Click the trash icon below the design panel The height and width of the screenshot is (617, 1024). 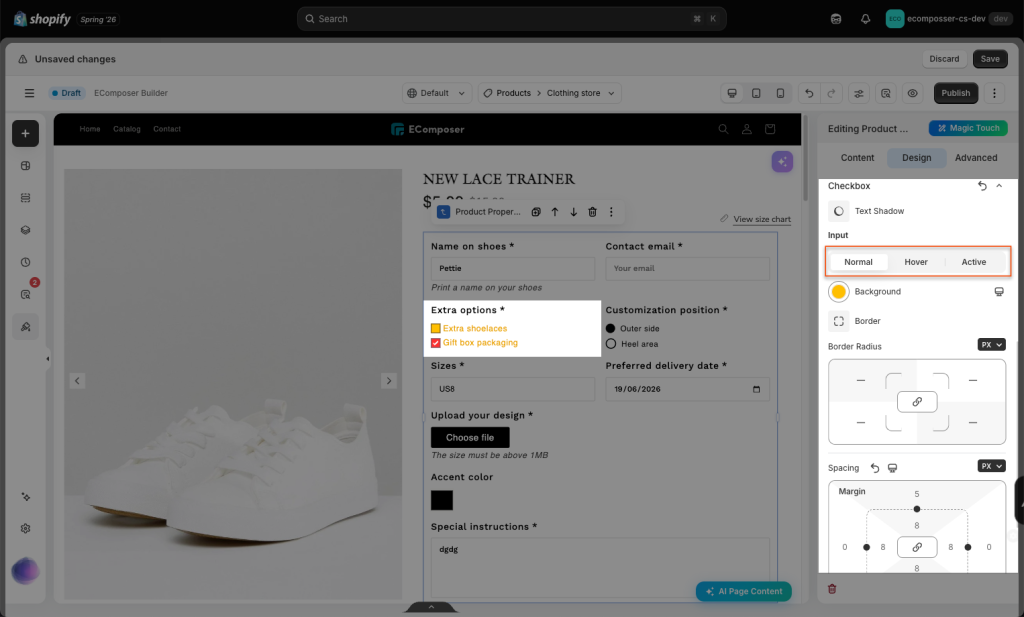(832, 589)
